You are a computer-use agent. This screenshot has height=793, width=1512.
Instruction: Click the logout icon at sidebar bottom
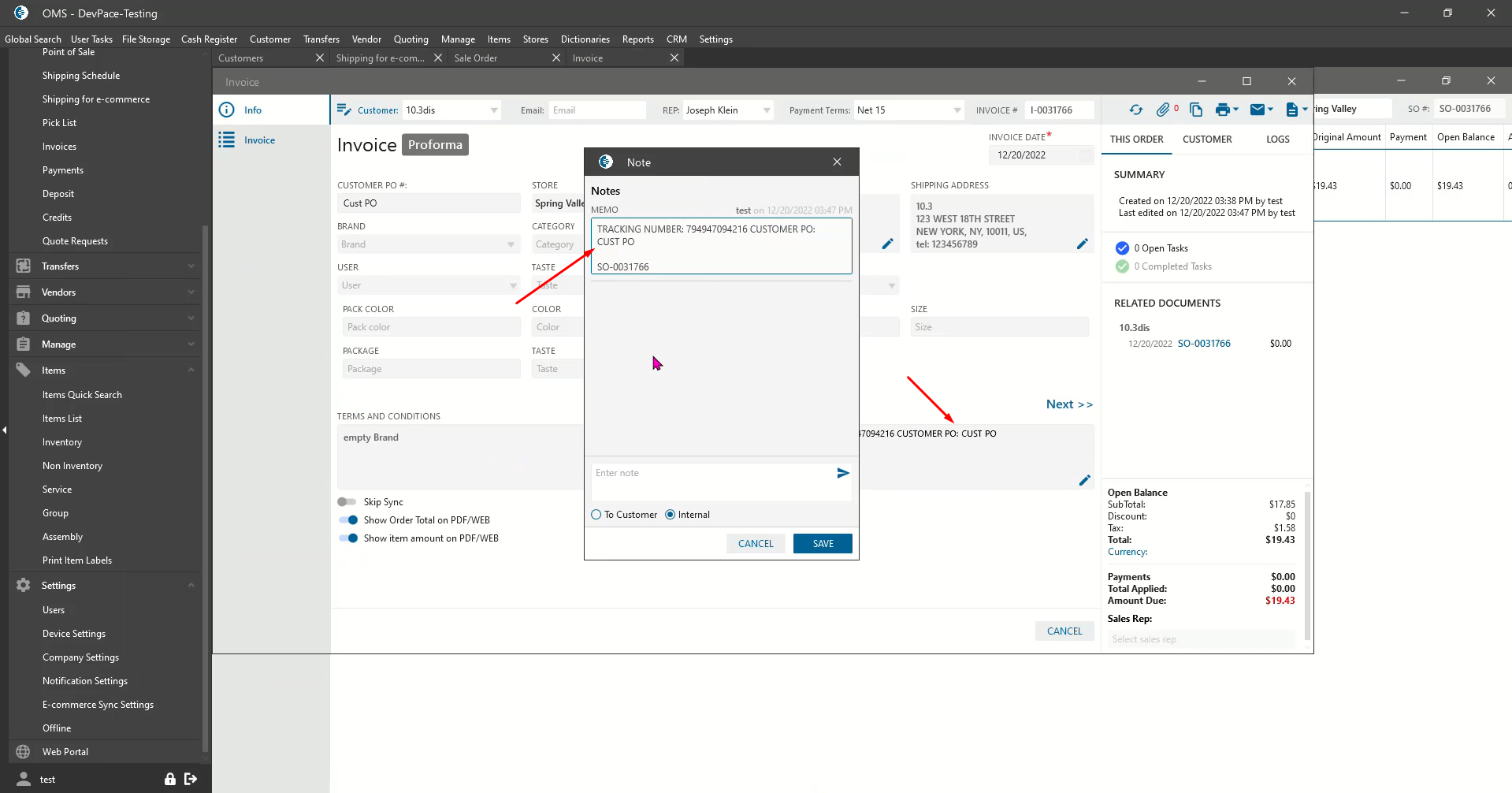coord(191,779)
